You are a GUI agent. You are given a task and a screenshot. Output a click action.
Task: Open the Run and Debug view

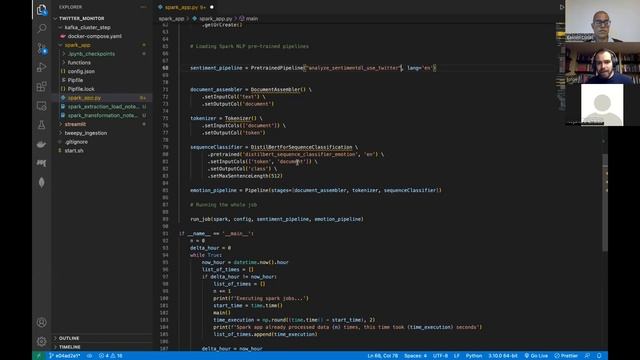(42, 67)
